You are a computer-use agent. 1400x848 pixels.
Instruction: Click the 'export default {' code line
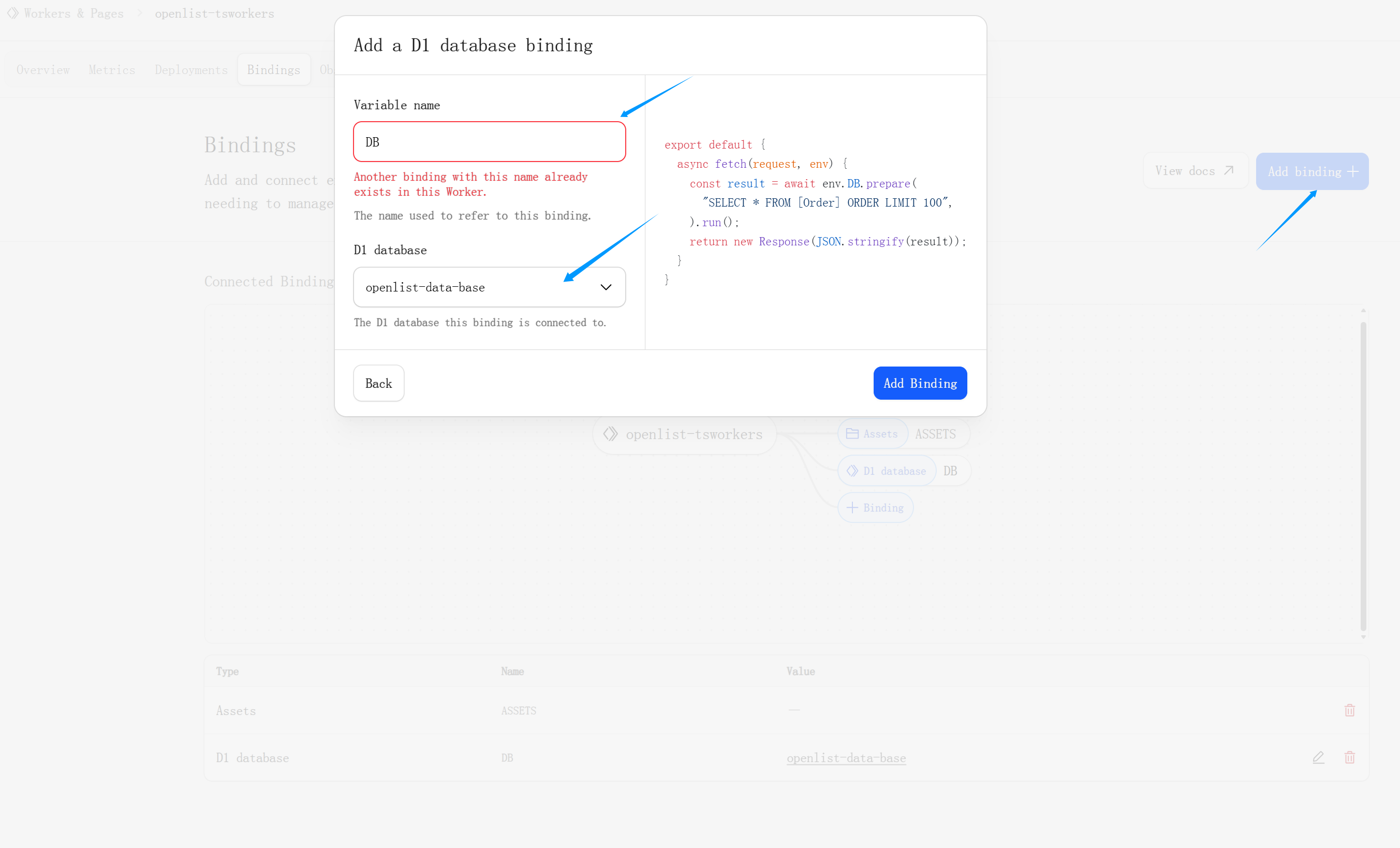tap(715, 144)
